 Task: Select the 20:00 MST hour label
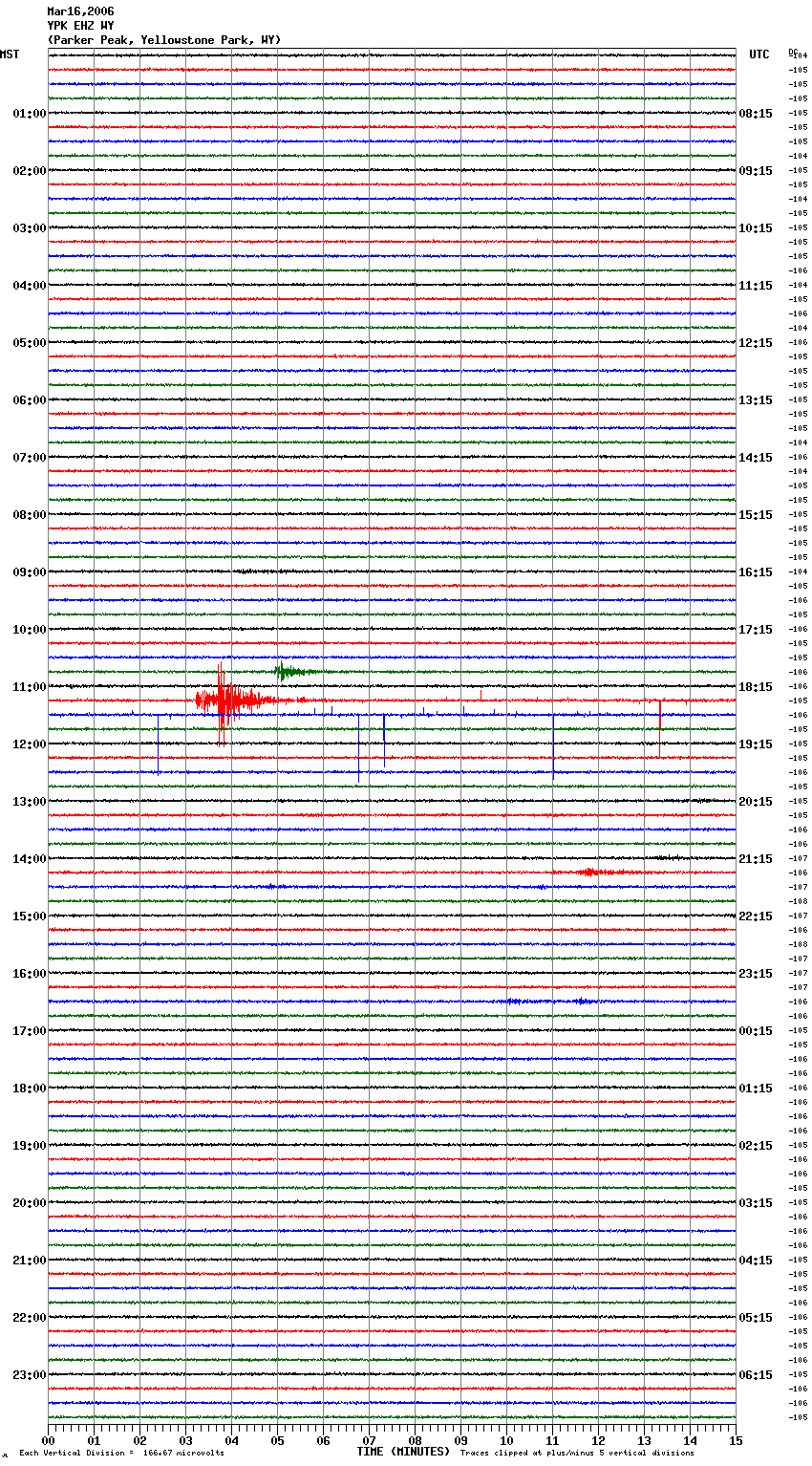coord(29,1203)
